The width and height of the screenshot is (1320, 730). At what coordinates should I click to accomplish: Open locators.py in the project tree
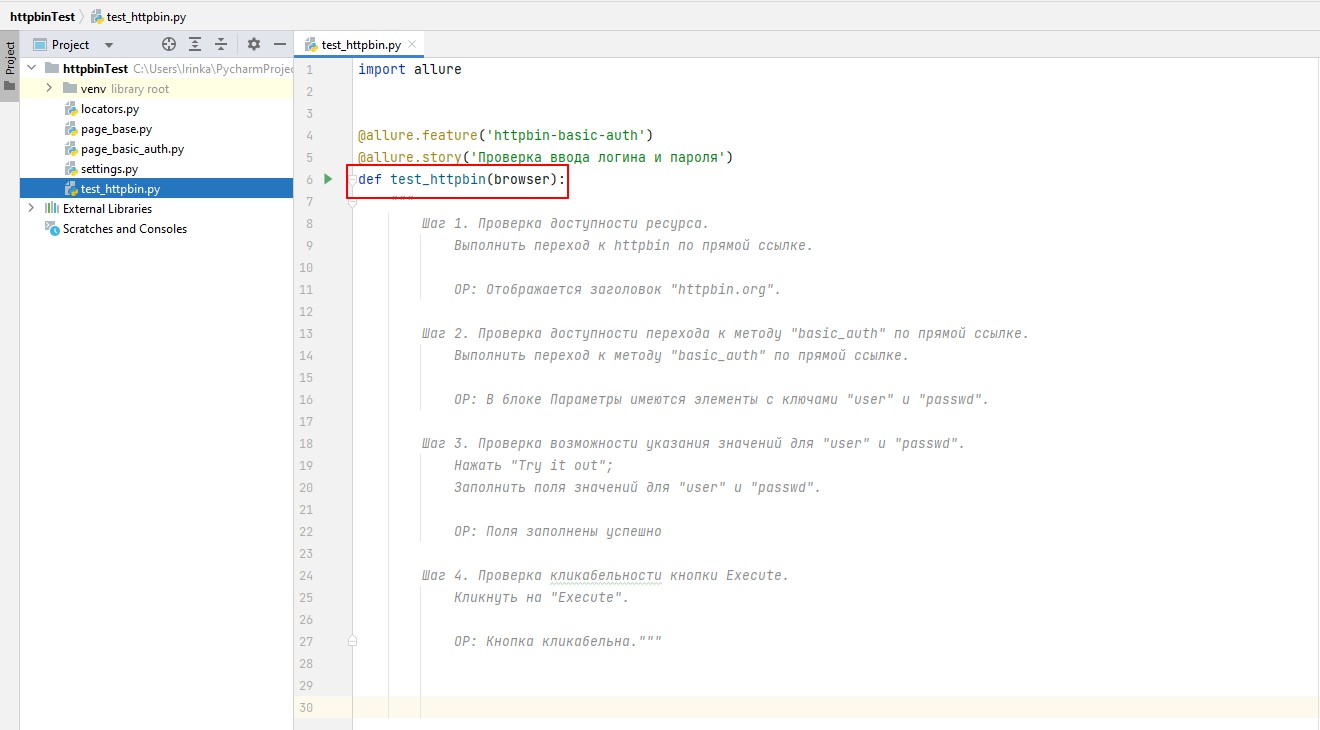(x=109, y=109)
